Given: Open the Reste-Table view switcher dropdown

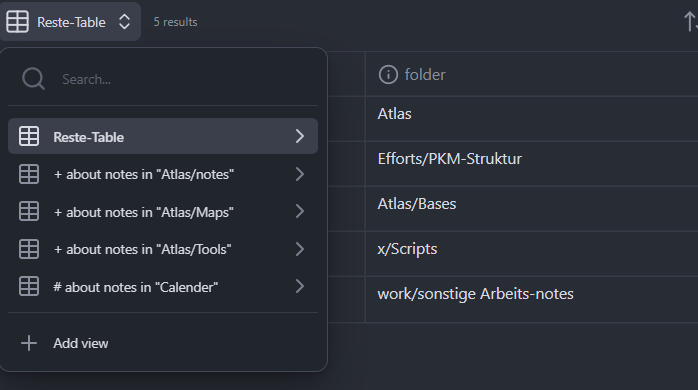Looking at the screenshot, I should 70,22.
